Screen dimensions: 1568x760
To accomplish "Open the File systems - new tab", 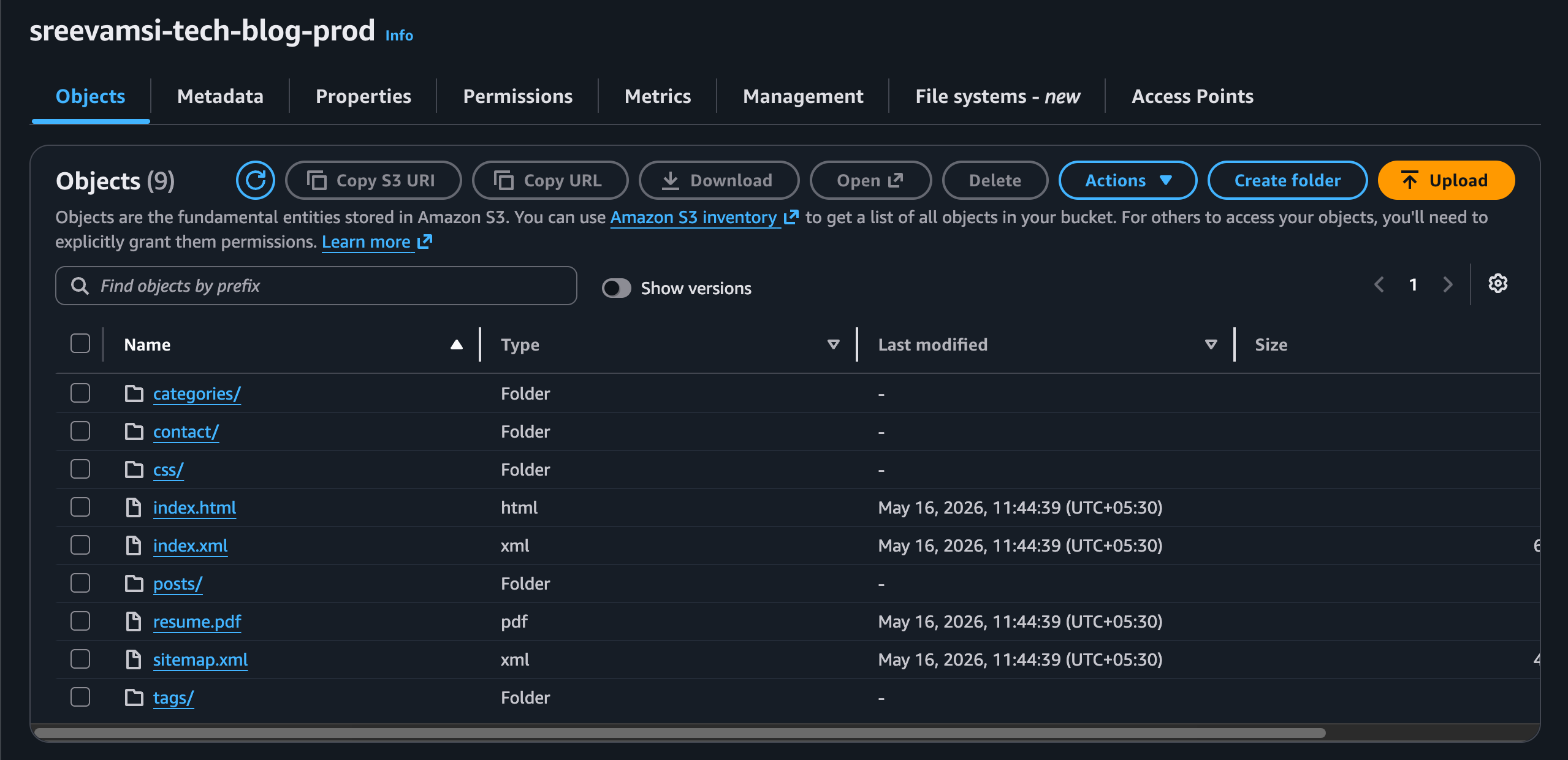I will coord(997,96).
